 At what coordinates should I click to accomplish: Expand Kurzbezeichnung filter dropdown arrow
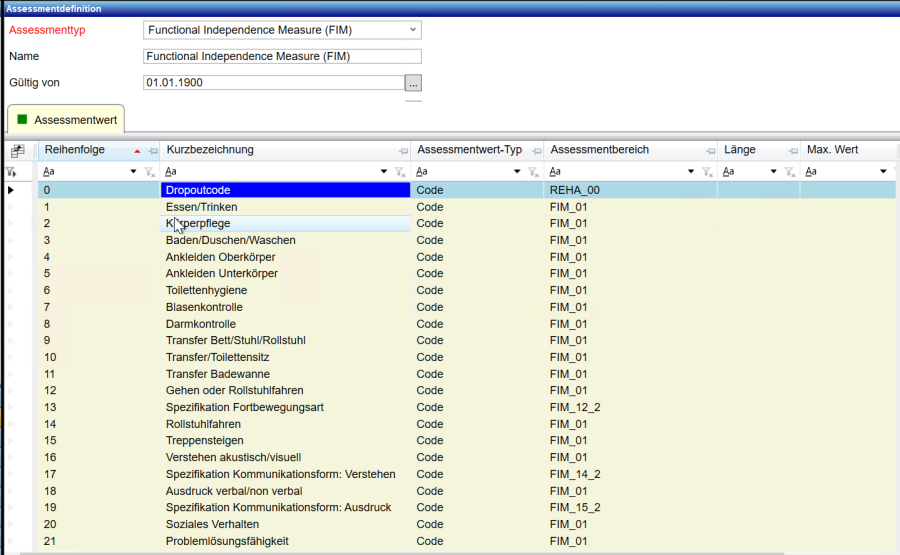[384, 172]
